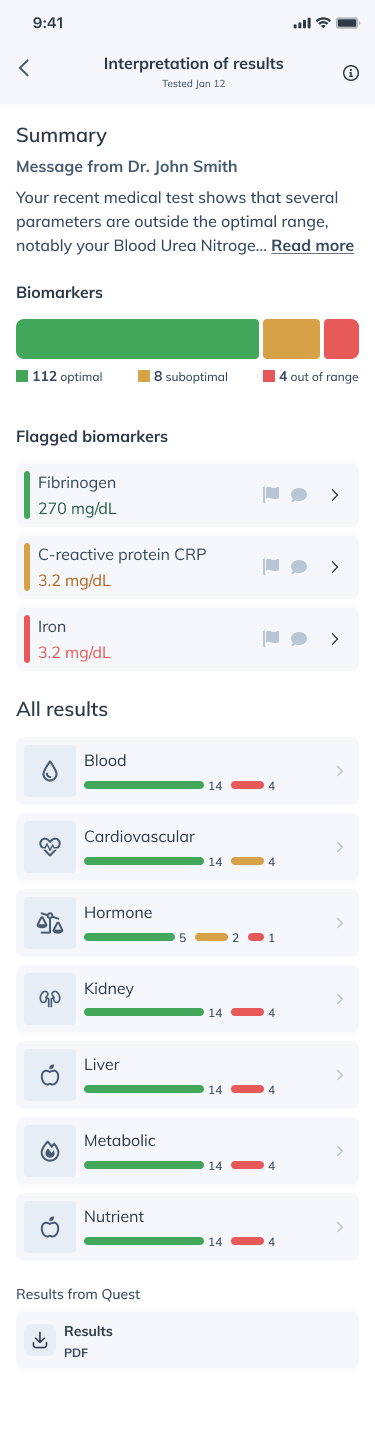
Task: Open the Kidney results row
Action: point(187,999)
